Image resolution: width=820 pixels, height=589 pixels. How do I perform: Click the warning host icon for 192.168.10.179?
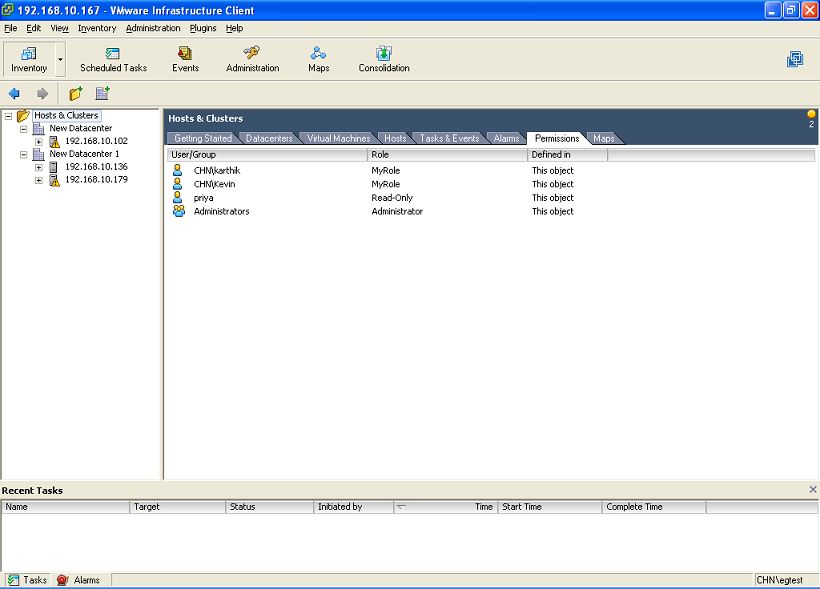click(54, 180)
